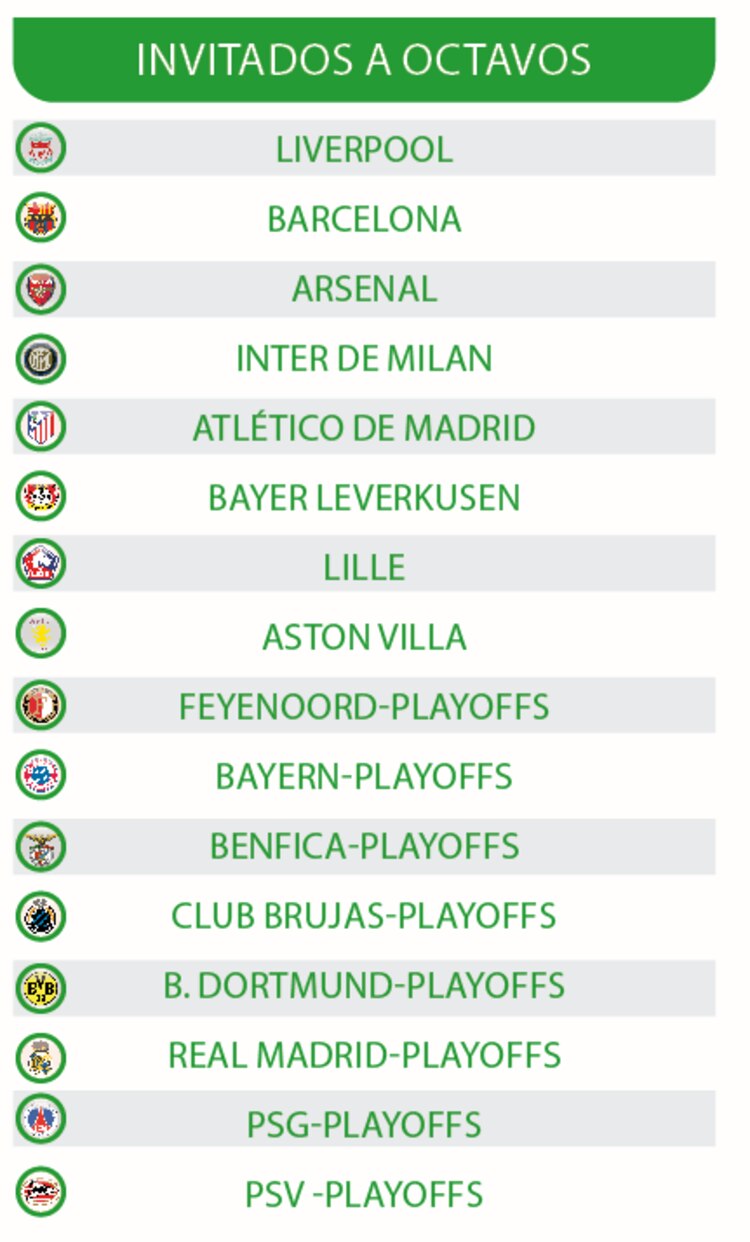This screenshot has height=1242, width=750.
Task: Select the Aston Villa crest icon
Action: point(41,635)
